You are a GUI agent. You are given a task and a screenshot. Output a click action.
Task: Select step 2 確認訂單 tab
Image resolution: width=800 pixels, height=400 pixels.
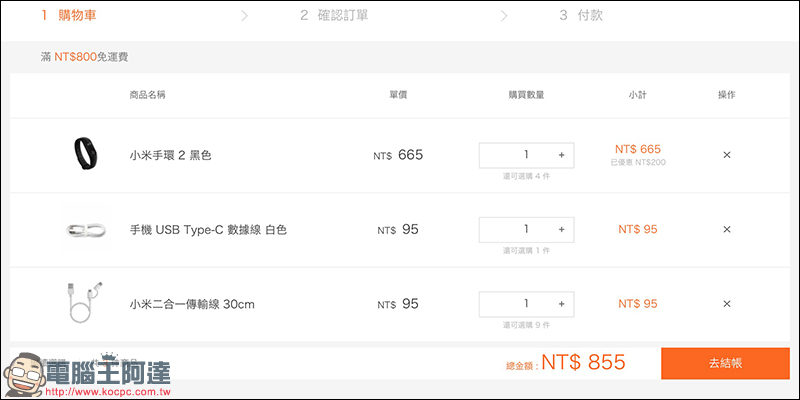pos(334,15)
